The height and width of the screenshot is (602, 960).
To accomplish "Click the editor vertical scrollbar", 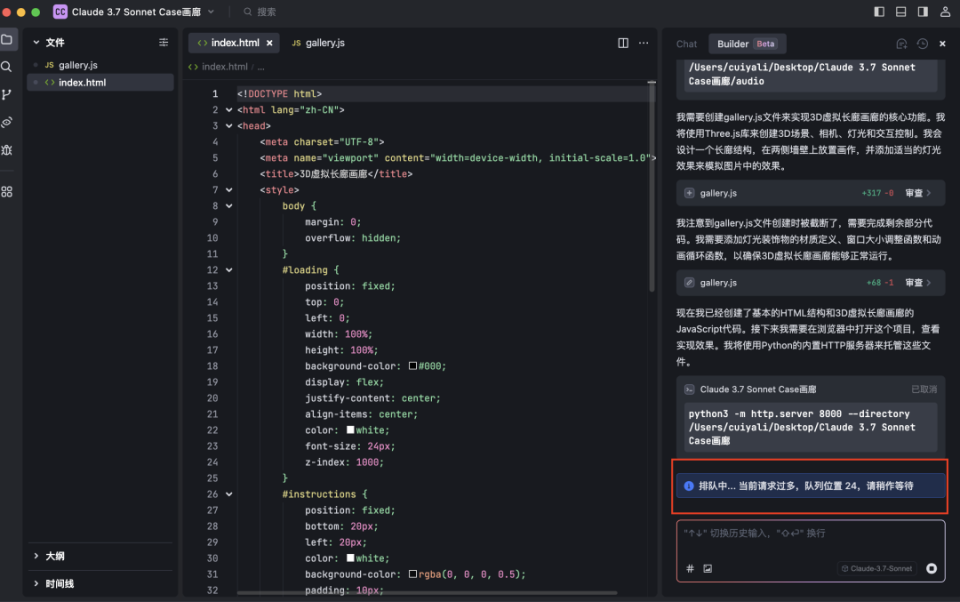I will coord(651,186).
